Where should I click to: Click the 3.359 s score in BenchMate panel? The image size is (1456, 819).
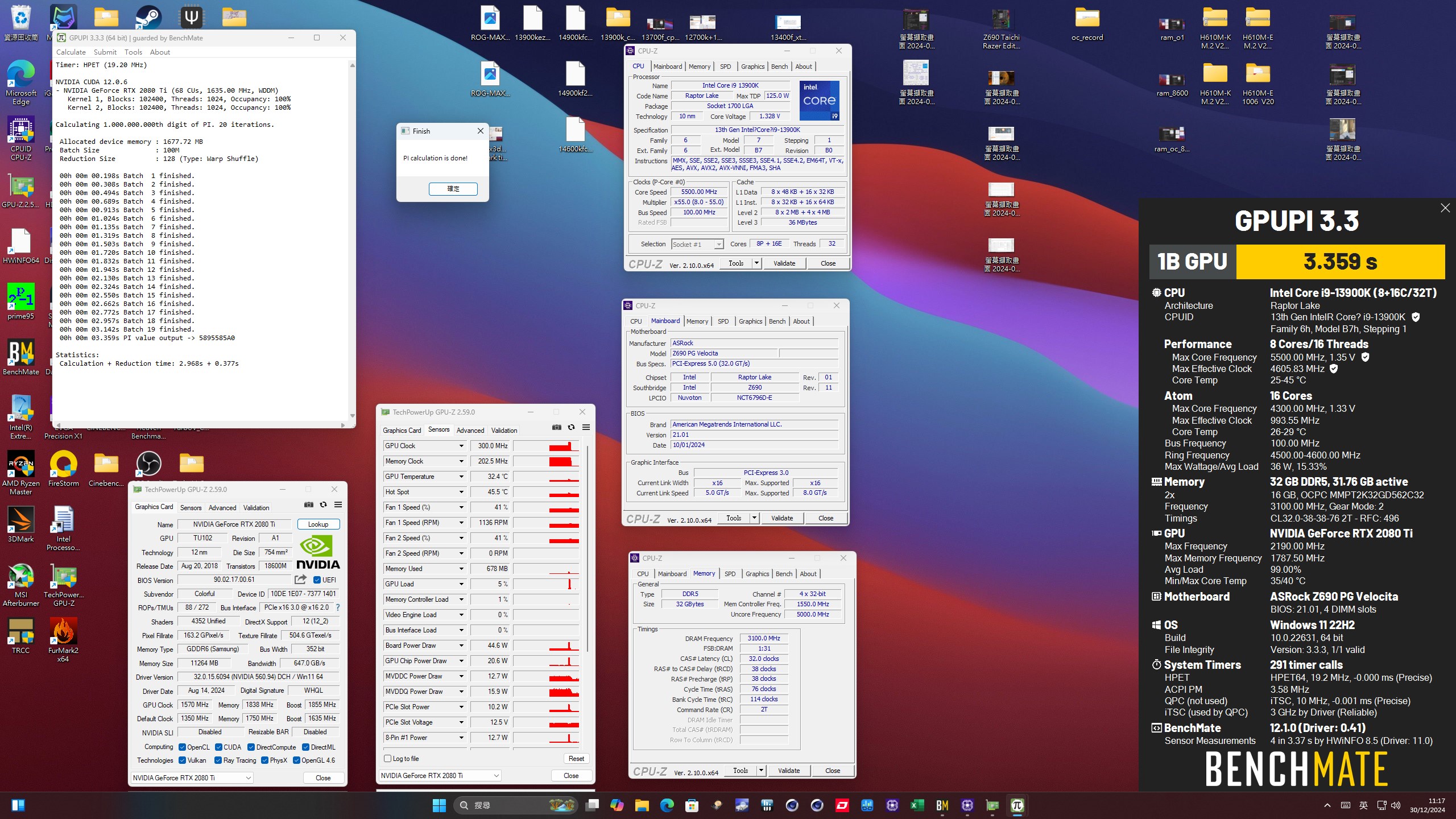pos(1340,262)
